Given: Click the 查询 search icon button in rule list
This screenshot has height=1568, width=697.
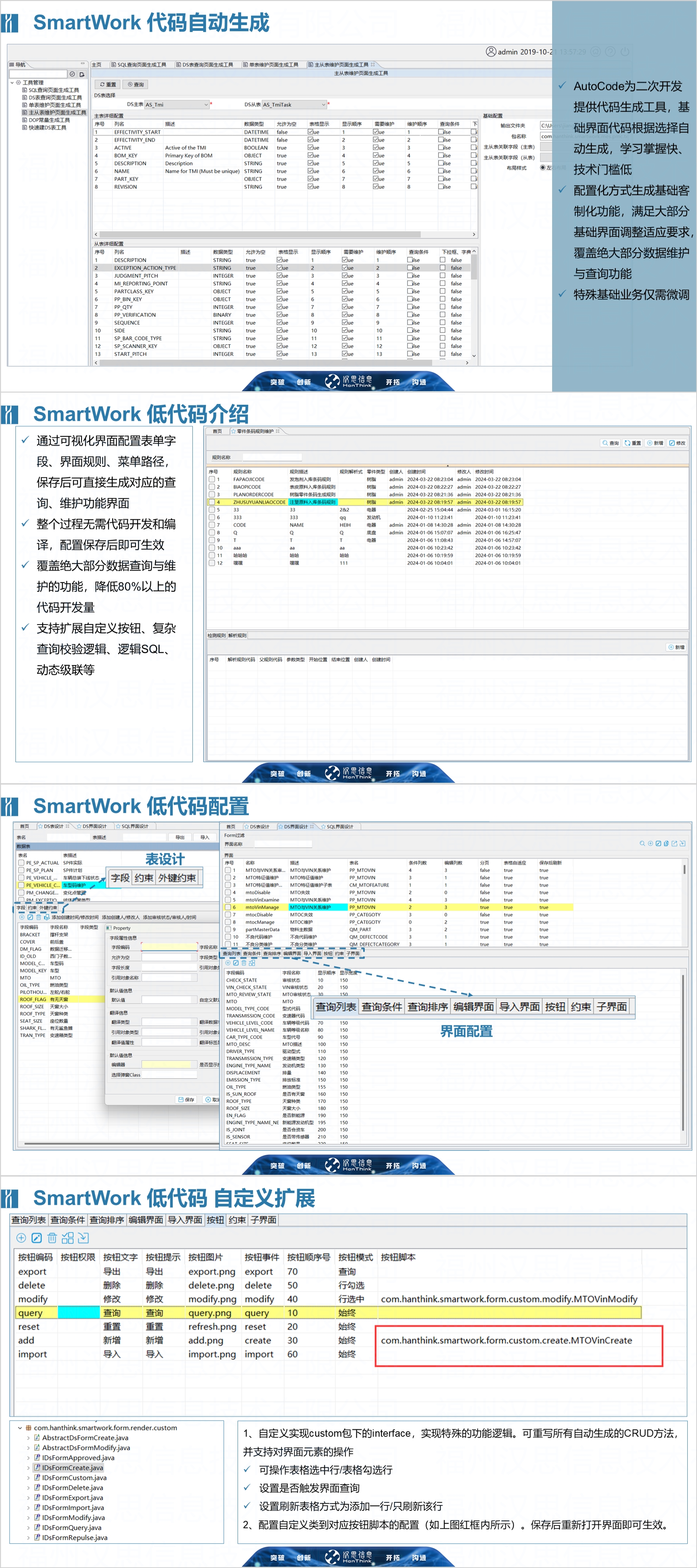Looking at the screenshot, I should coord(610,443).
